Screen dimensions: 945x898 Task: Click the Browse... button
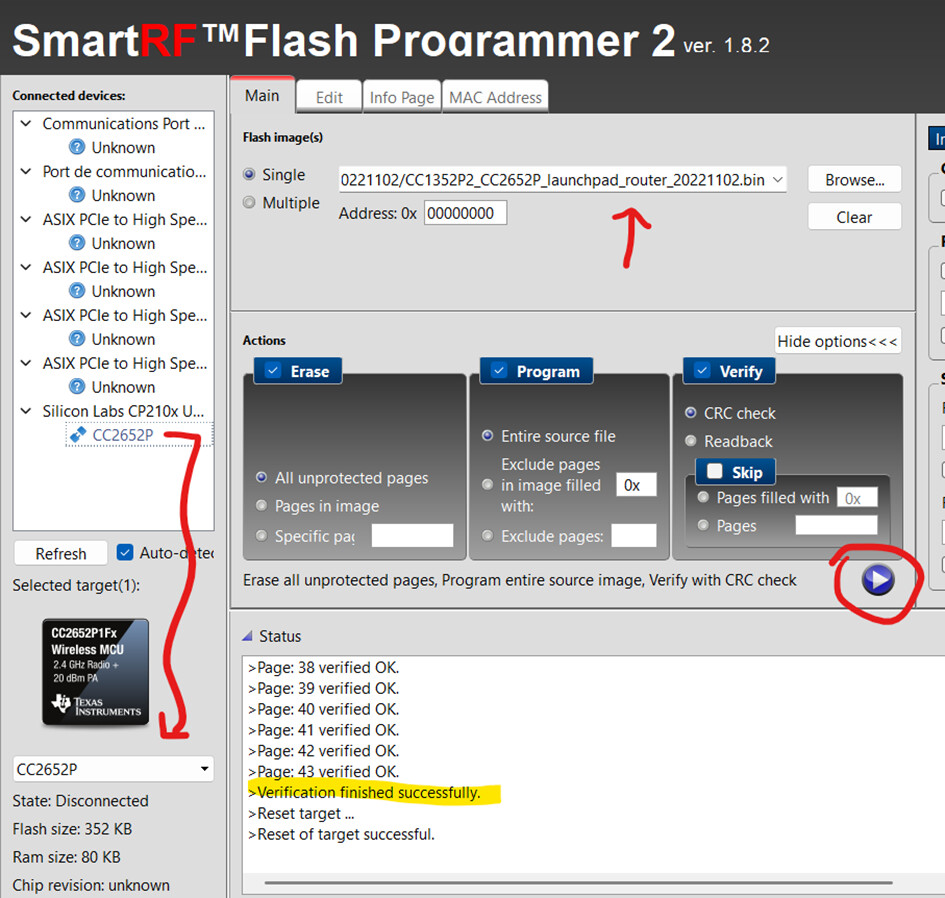(x=855, y=180)
